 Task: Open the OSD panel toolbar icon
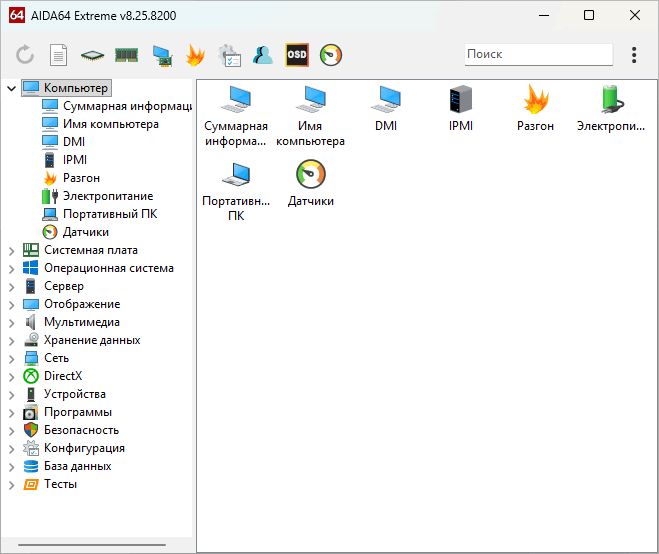click(x=297, y=55)
